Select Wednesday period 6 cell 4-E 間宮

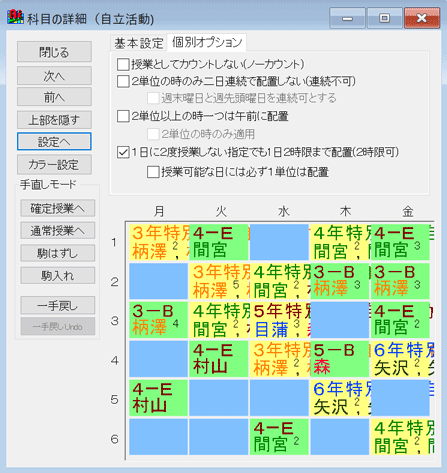[x=279, y=437]
